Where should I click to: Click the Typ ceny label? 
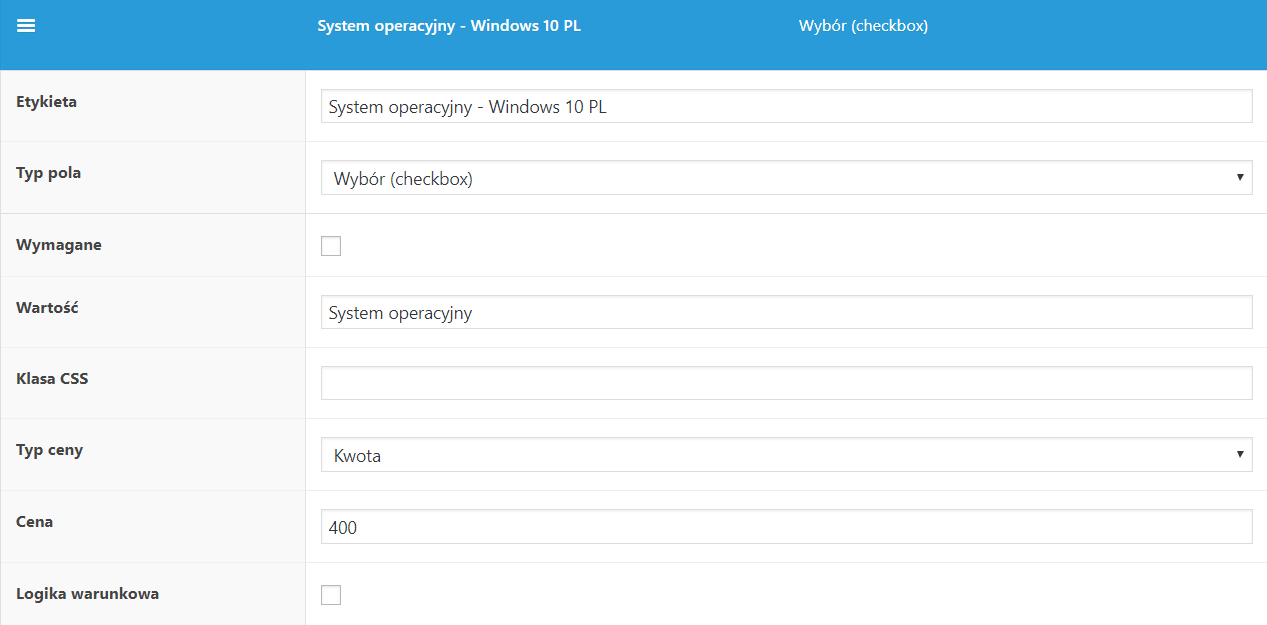(50, 450)
